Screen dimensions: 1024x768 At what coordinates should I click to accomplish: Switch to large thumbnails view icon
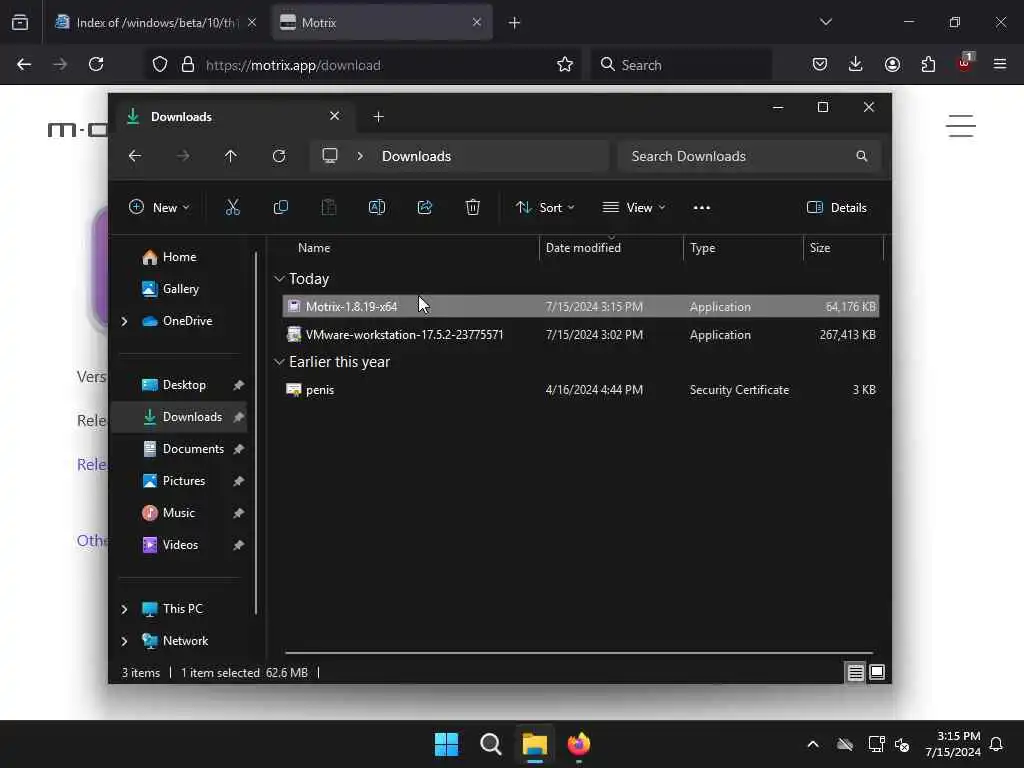click(877, 672)
